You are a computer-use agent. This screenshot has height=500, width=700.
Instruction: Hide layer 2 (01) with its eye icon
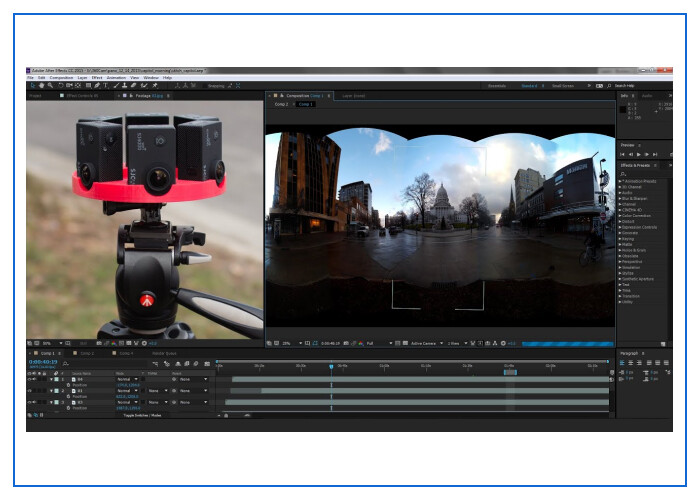coord(29,391)
